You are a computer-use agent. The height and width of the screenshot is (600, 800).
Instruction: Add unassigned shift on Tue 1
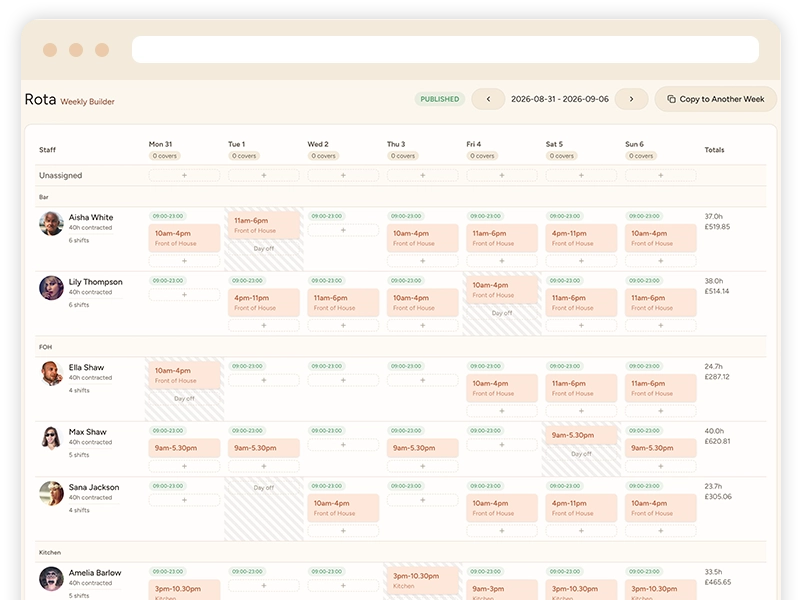(x=264, y=176)
